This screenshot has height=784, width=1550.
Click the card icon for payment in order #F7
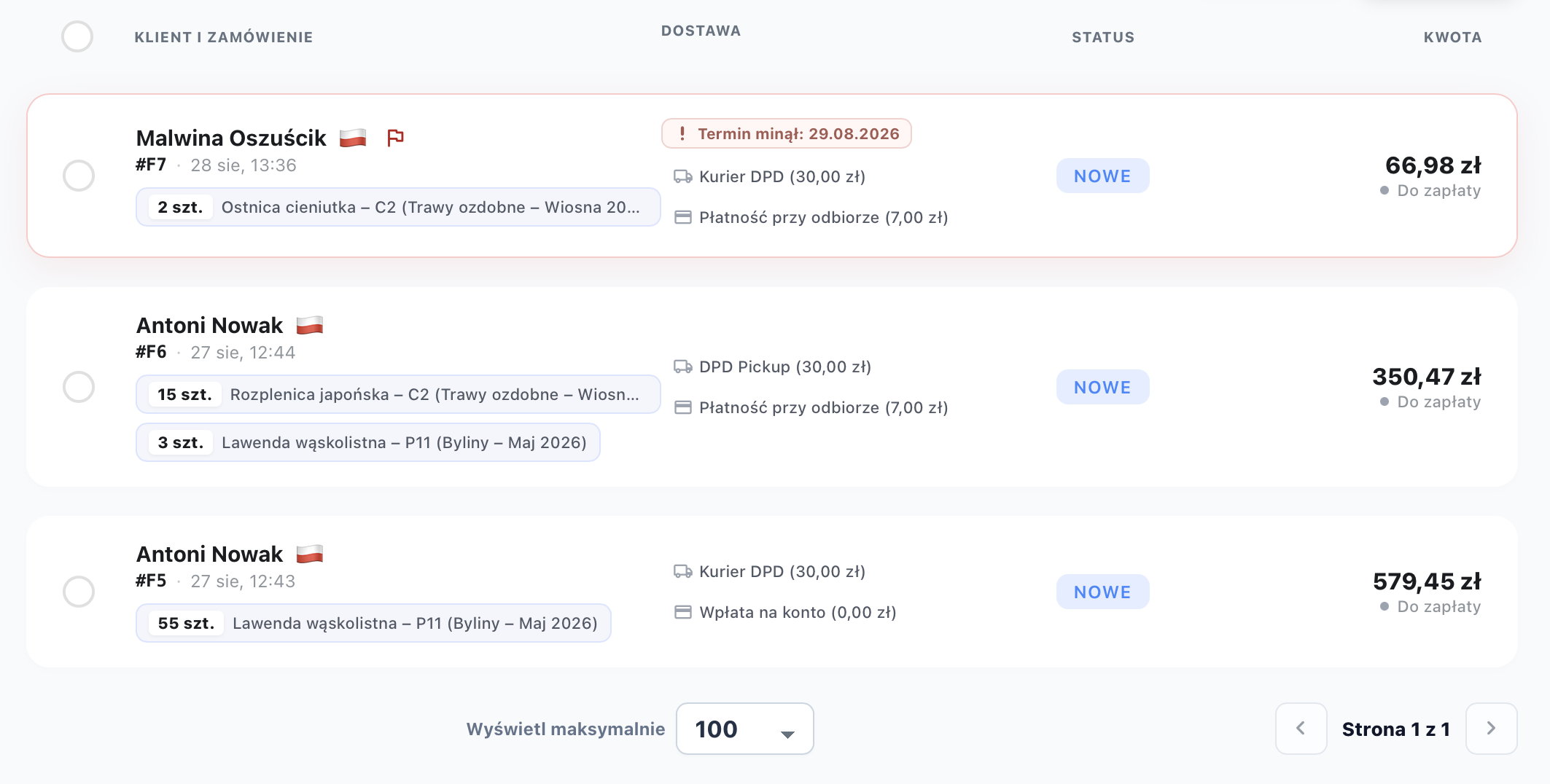[683, 217]
